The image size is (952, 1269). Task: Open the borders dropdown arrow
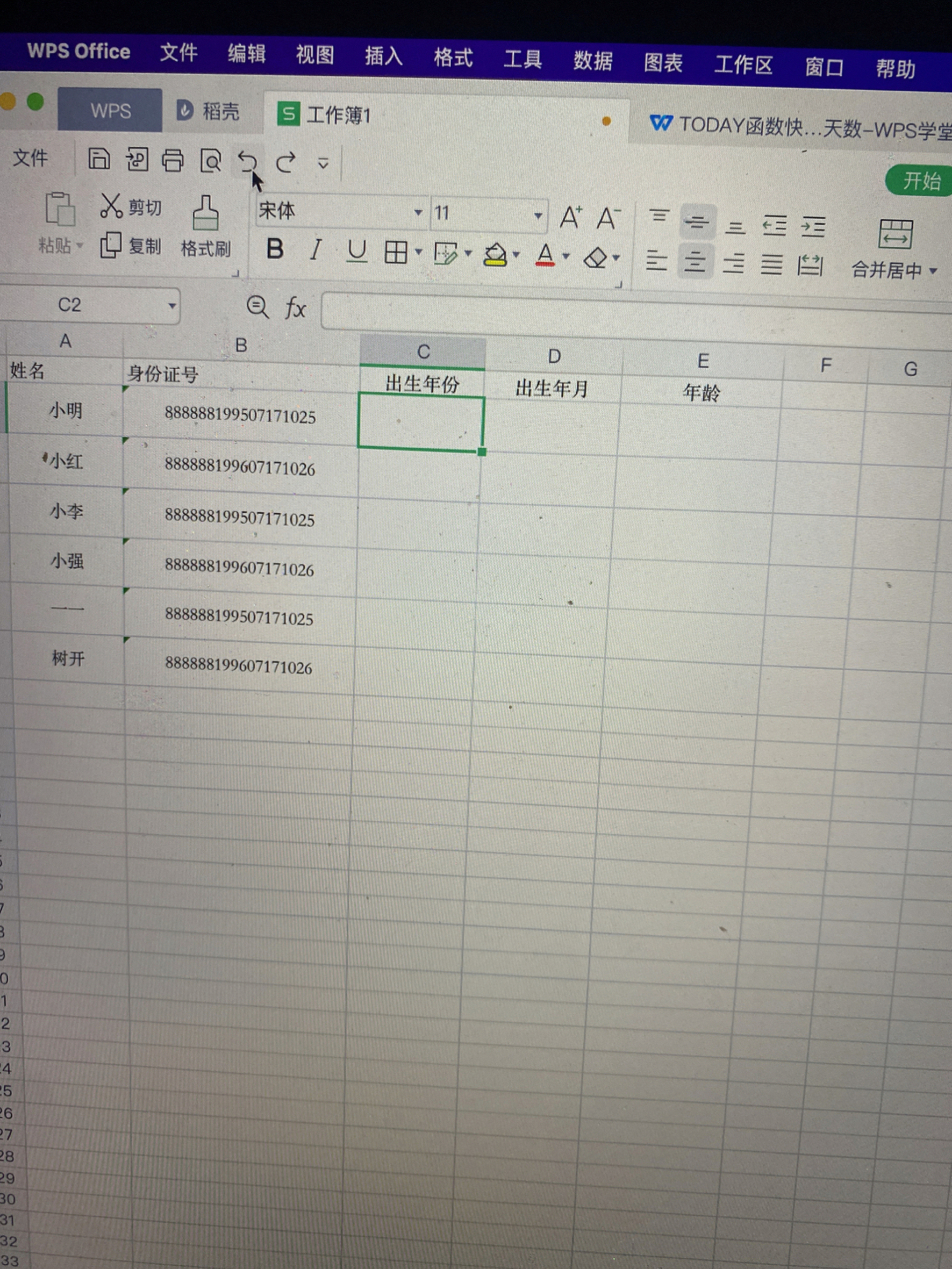point(418,253)
